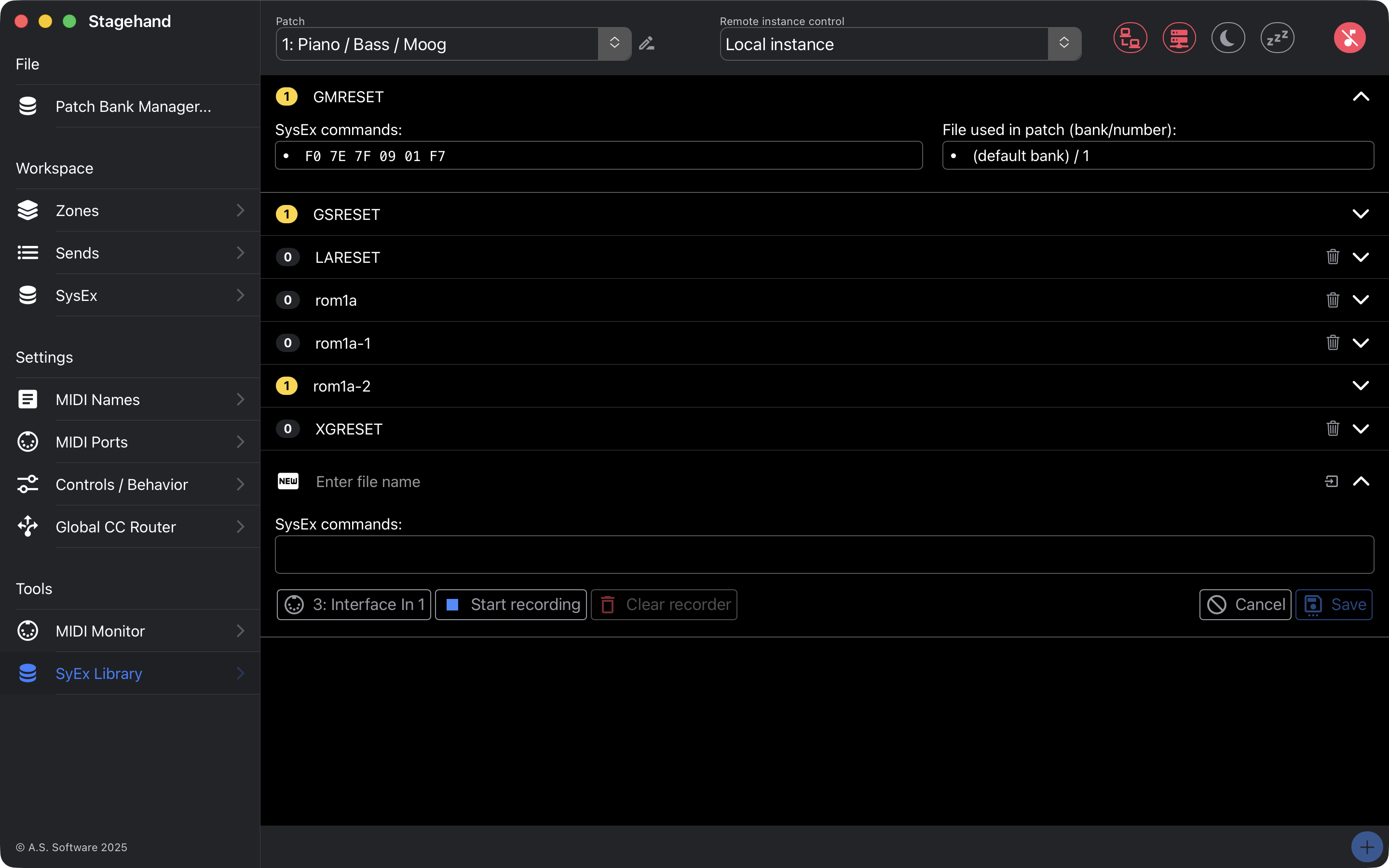Open the Zones workspace page
This screenshot has height=868, width=1389.
[131, 211]
